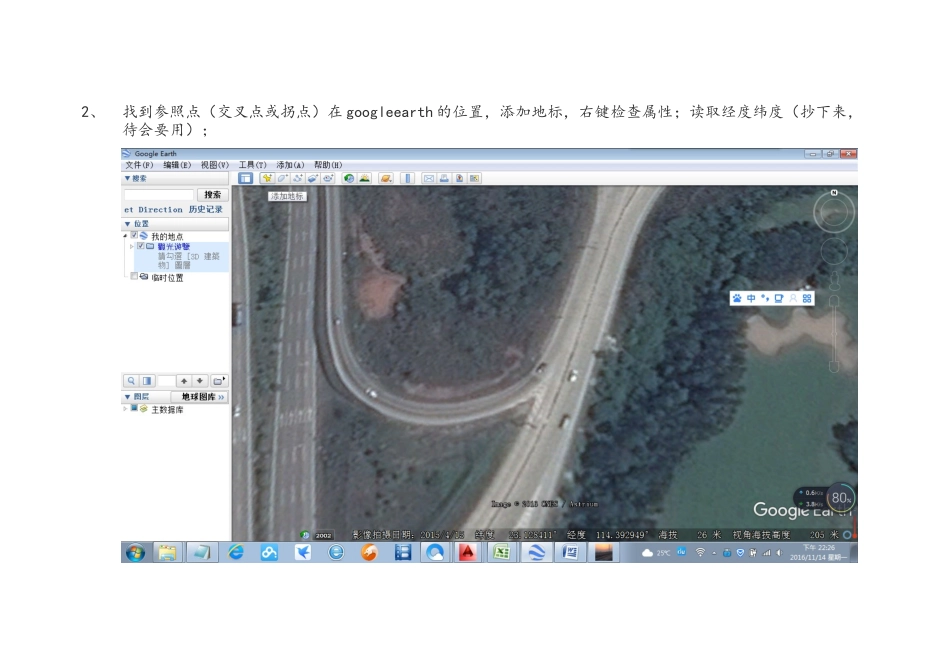Click the Add Image Overlay icon
The width and height of the screenshot is (950, 672).
tap(313, 178)
